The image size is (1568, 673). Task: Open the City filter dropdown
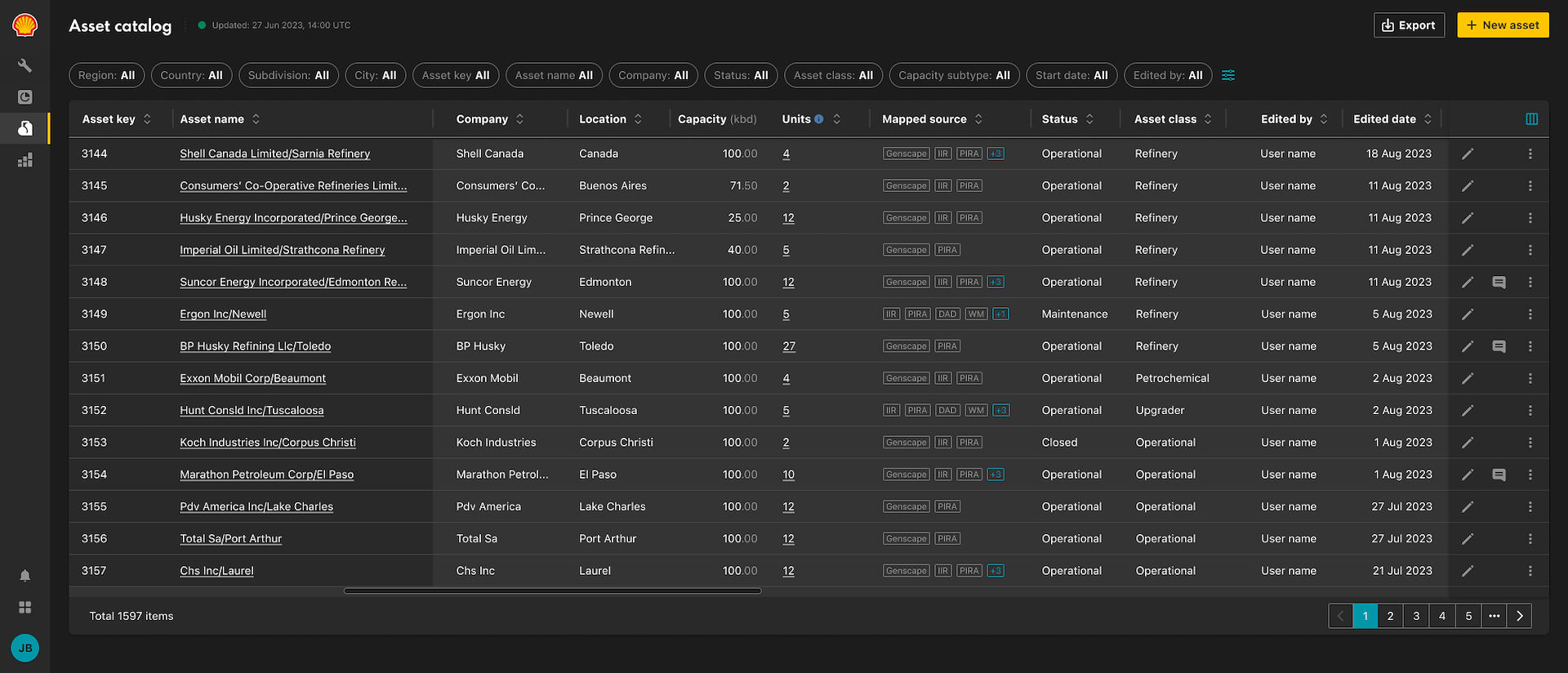click(x=376, y=75)
